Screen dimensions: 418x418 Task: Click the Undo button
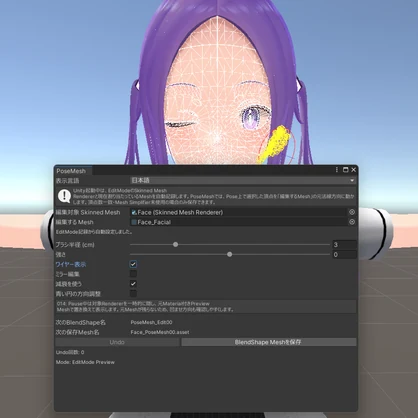click(117, 342)
